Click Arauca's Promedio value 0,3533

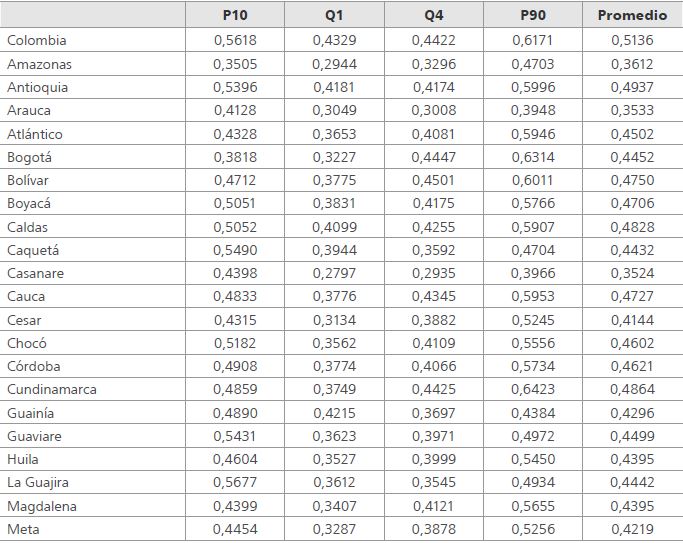(632, 110)
